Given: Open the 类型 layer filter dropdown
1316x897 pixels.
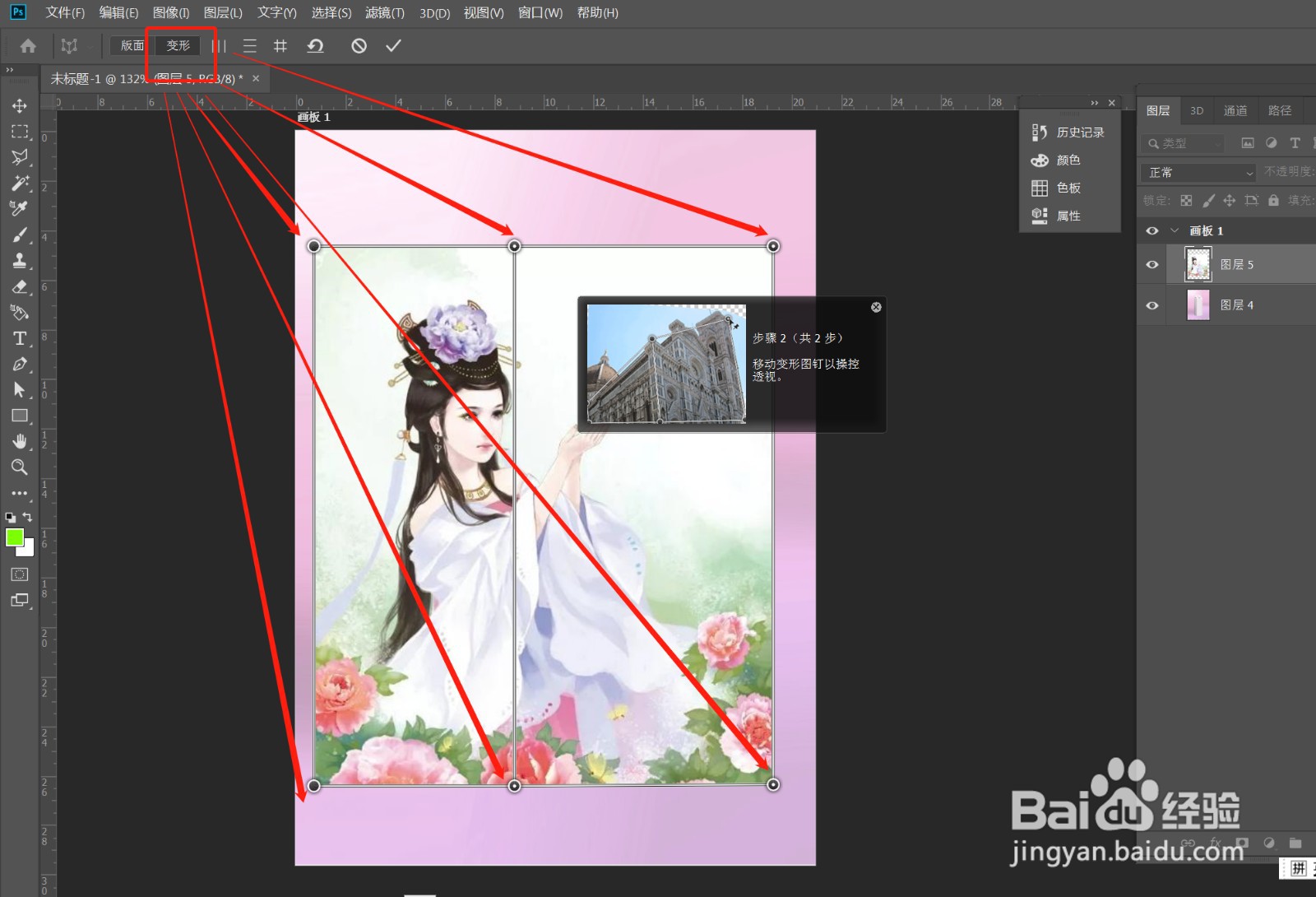Looking at the screenshot, I should (x=1183, y=143).
